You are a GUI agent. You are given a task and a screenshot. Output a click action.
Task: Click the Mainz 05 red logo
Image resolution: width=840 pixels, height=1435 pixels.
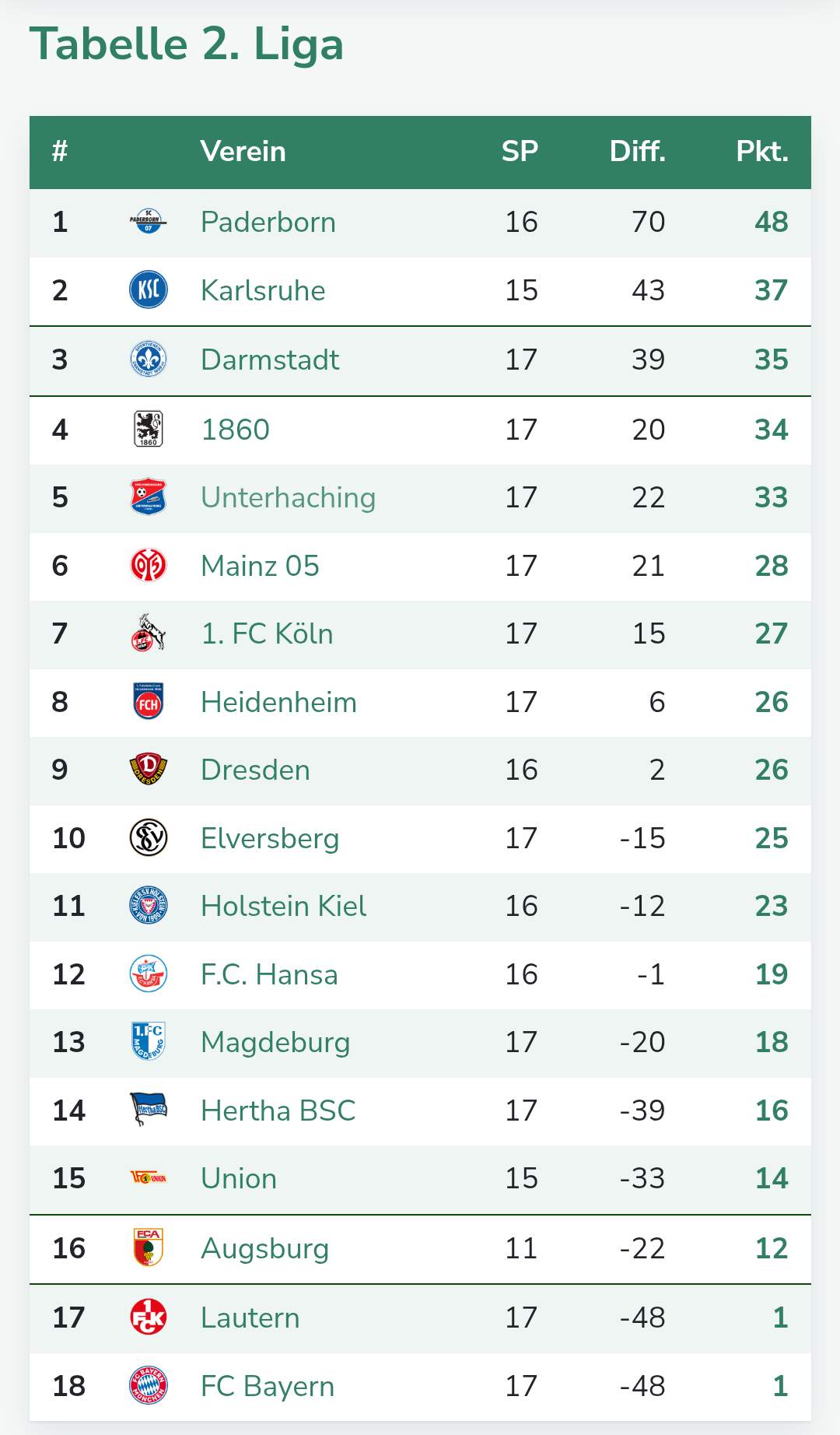(x=149, y=566)
